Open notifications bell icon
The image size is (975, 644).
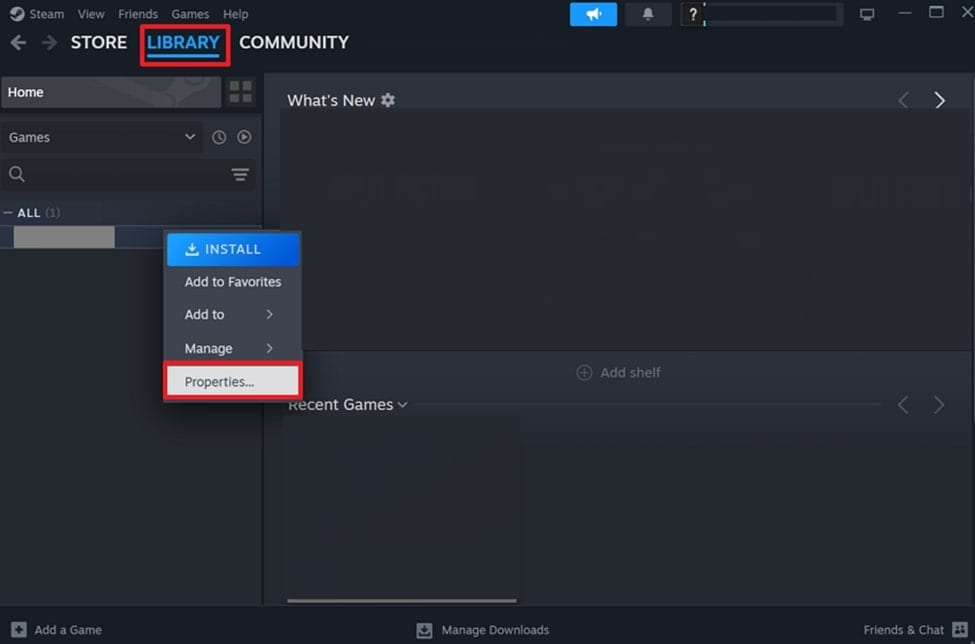pyautogui.click(x=648, y=14)
